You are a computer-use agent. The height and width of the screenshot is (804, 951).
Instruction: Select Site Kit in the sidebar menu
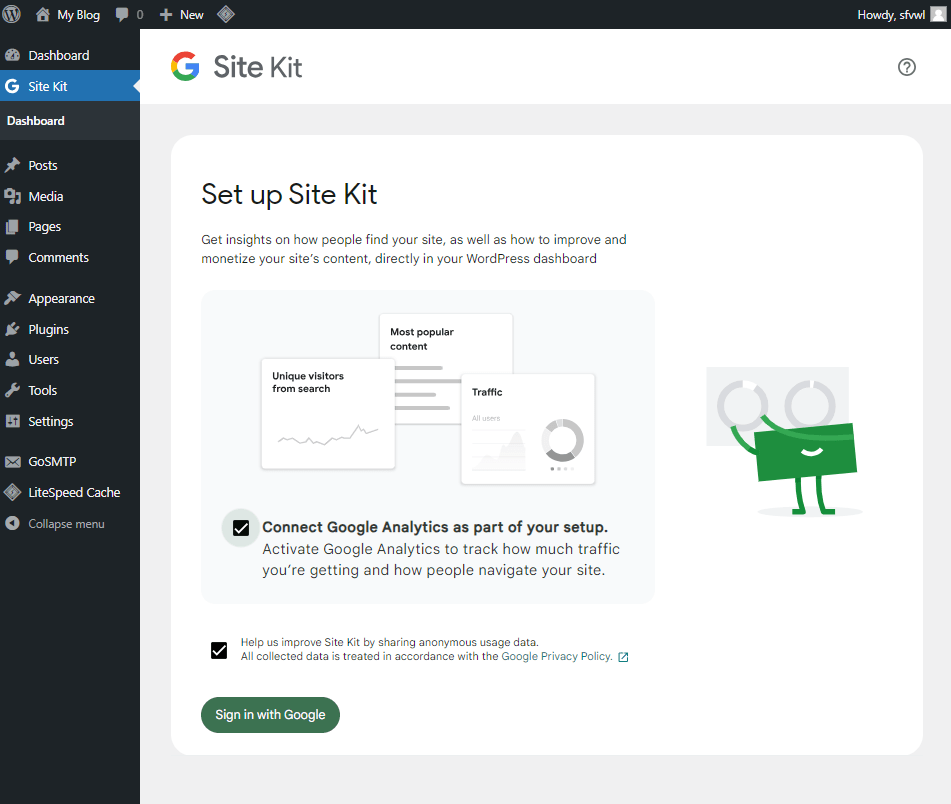click(x=70, y=86)
